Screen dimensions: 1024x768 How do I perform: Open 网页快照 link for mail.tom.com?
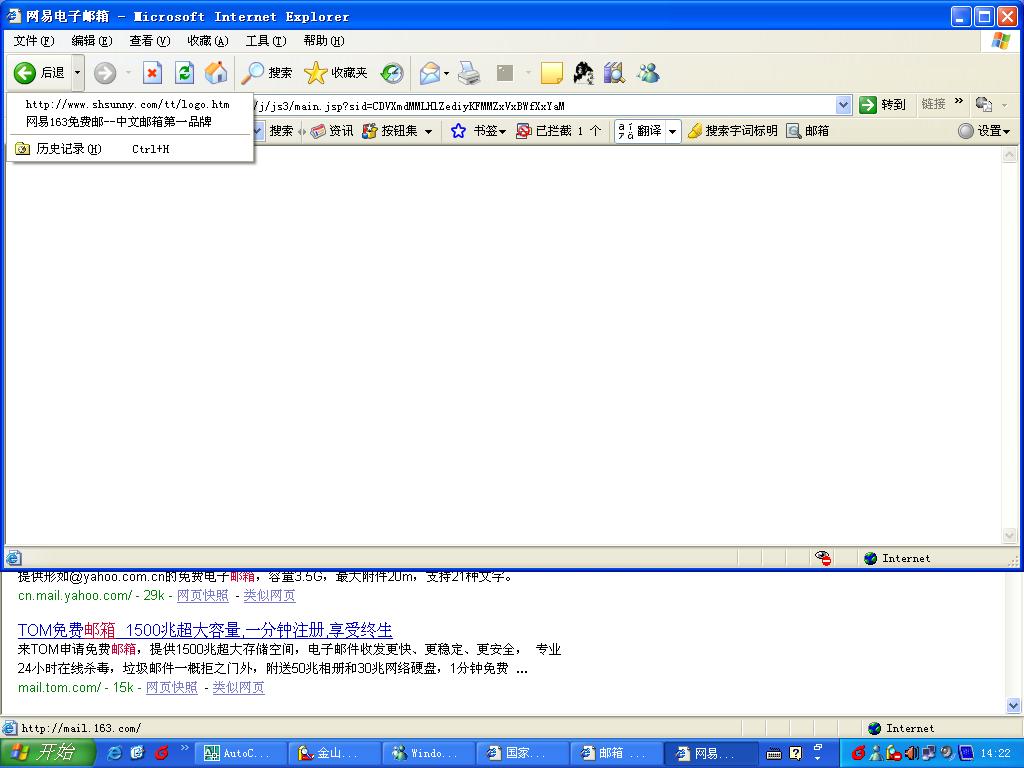pos(172,688)
